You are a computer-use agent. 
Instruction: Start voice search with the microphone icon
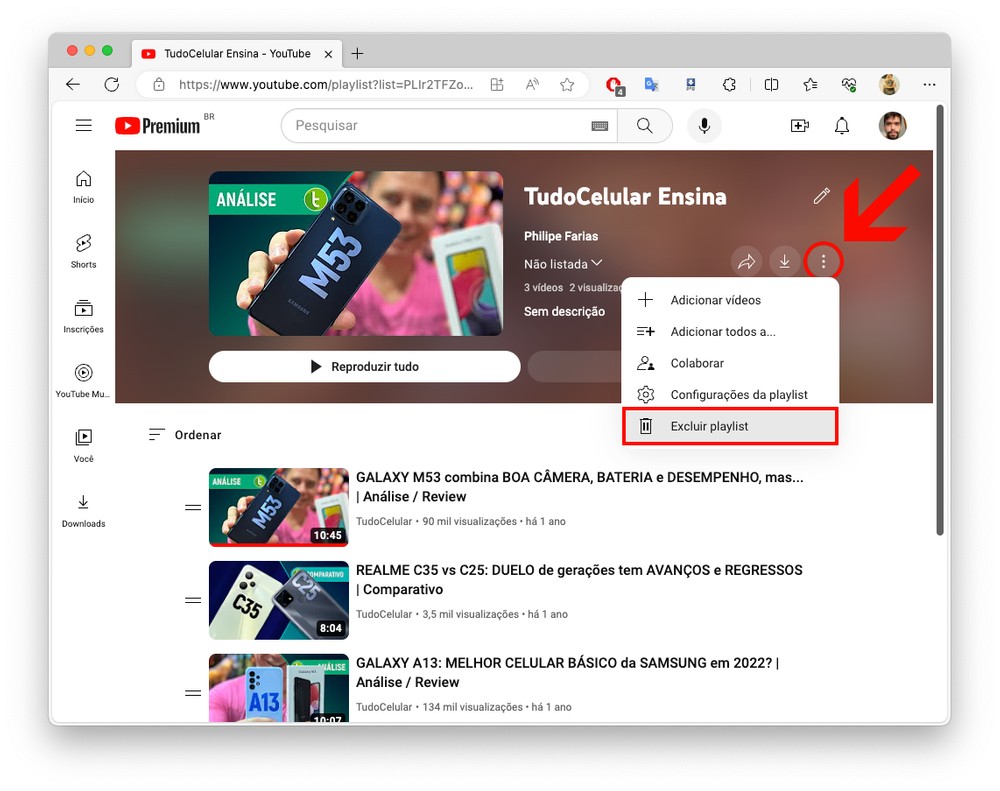coord(704,126)
